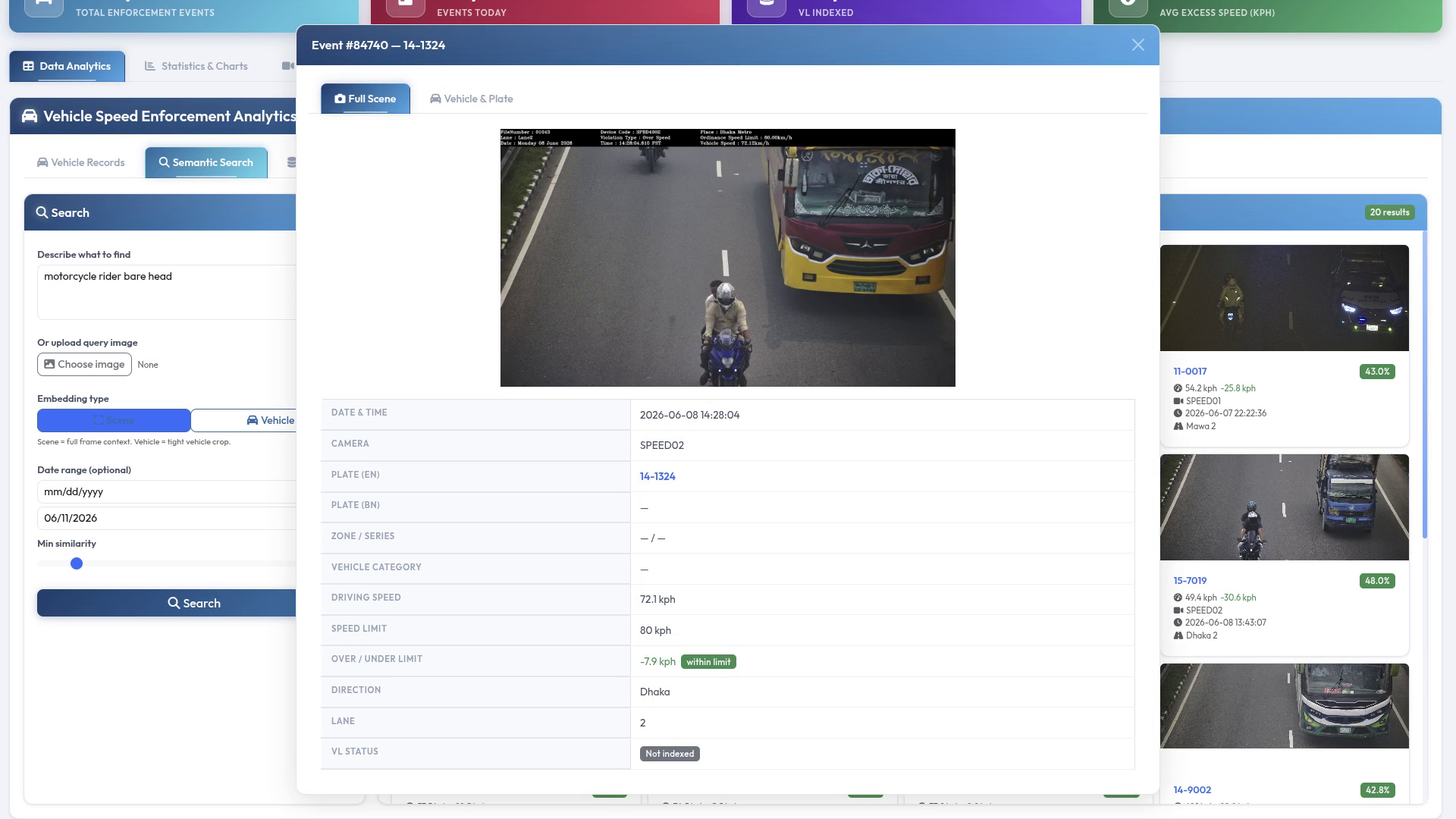Image resolution: width=1456 pixels, height=819 pixels.
Task: Open result thumbnail for plate 15-7019
Action: tap(1285, 507)
